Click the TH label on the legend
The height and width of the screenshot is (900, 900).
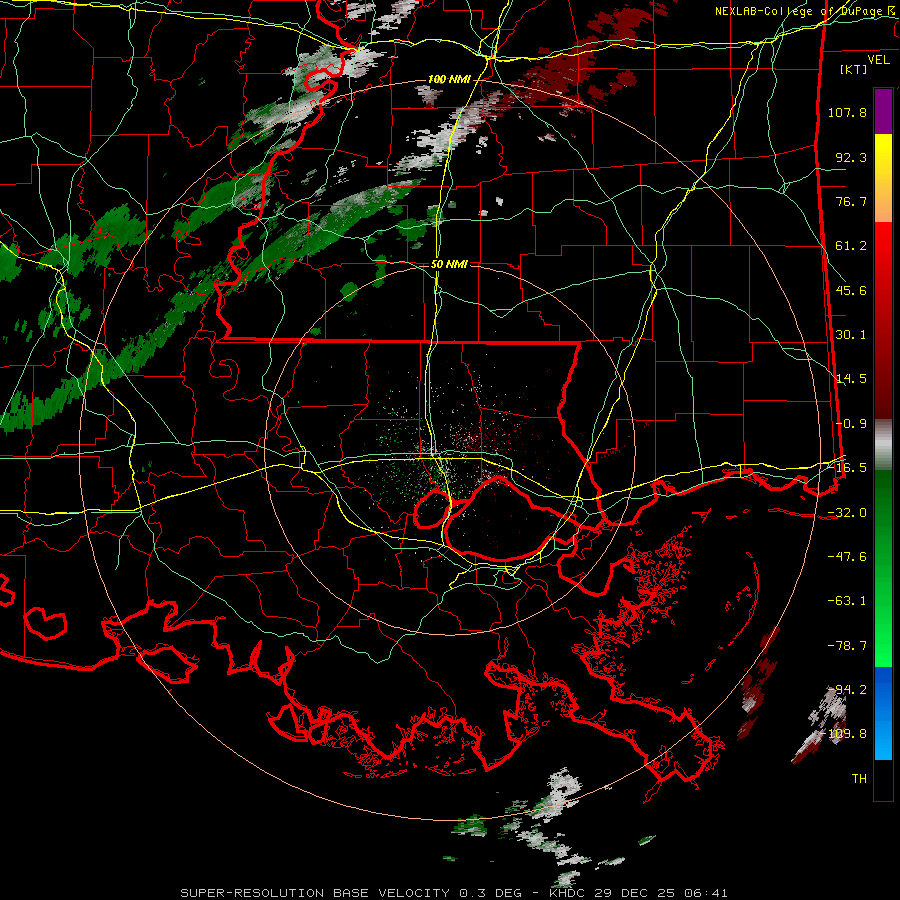coord(859,779)
